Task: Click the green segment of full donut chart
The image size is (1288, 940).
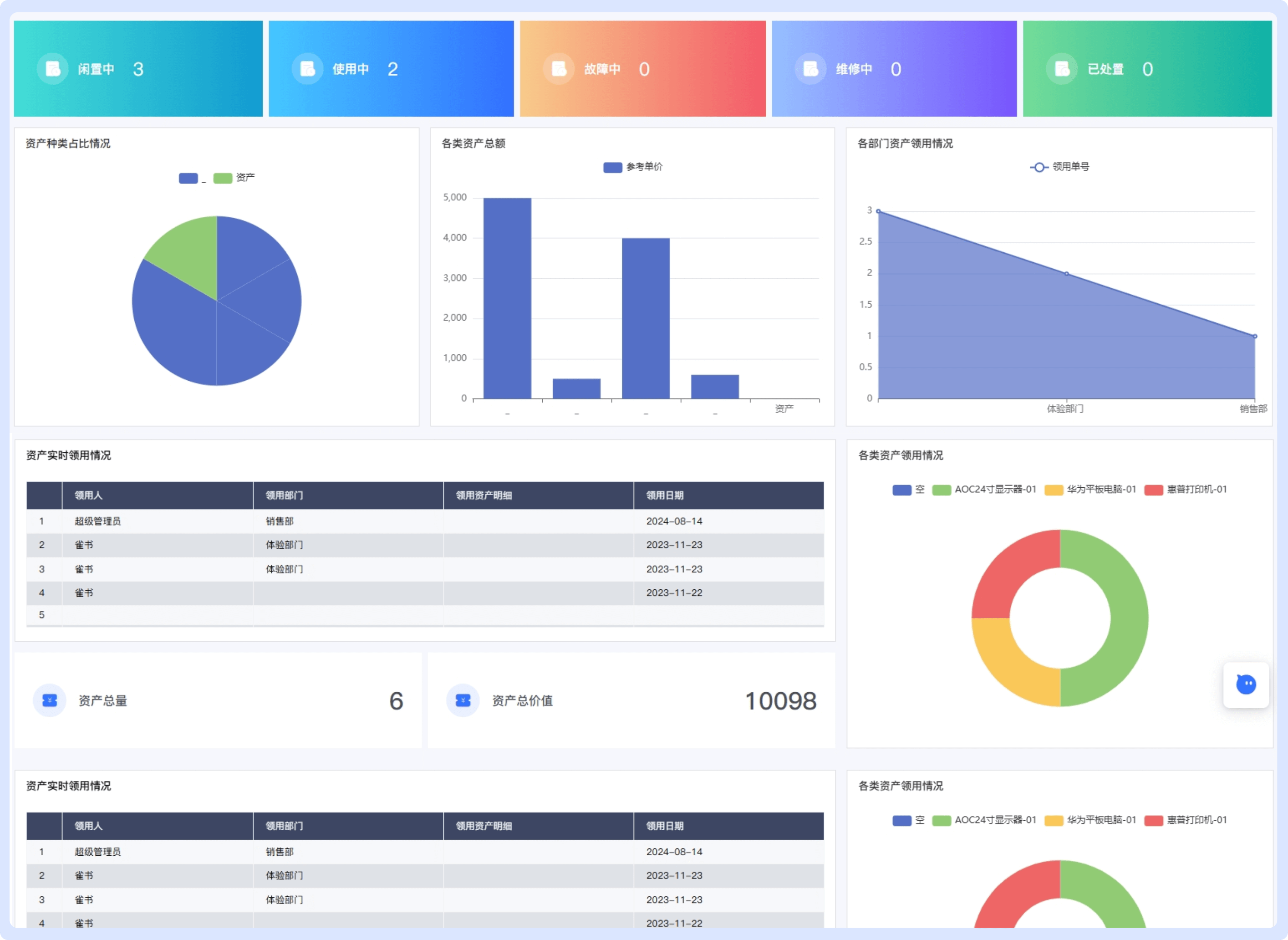Action: (x=1129, y=618)
